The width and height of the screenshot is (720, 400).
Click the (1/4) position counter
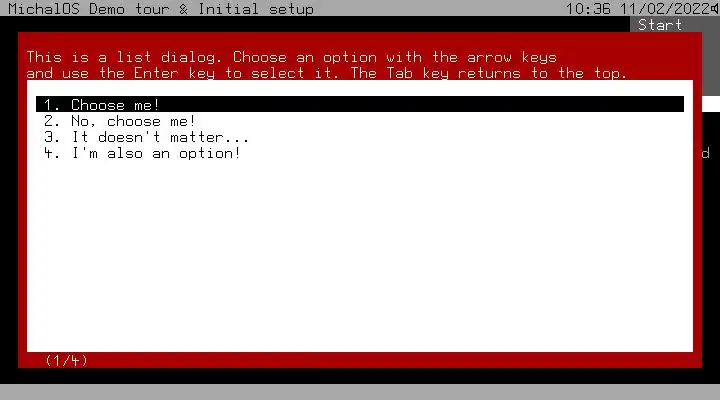66,361
